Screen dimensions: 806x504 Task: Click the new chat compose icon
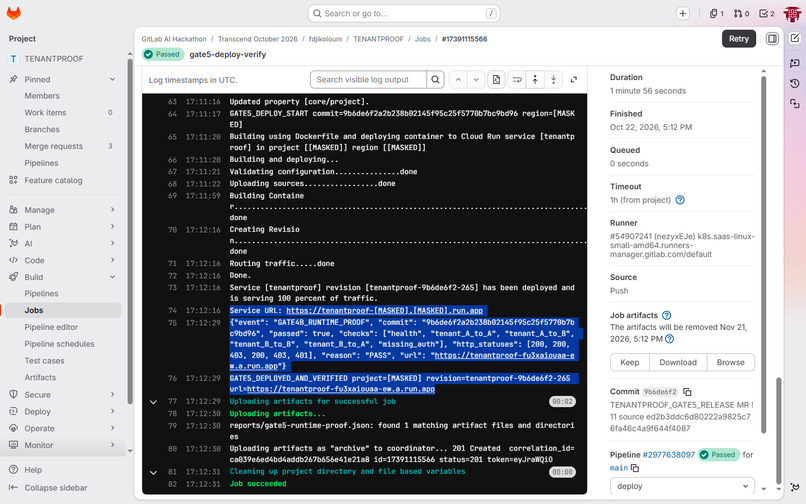click(x=795, y=38)
